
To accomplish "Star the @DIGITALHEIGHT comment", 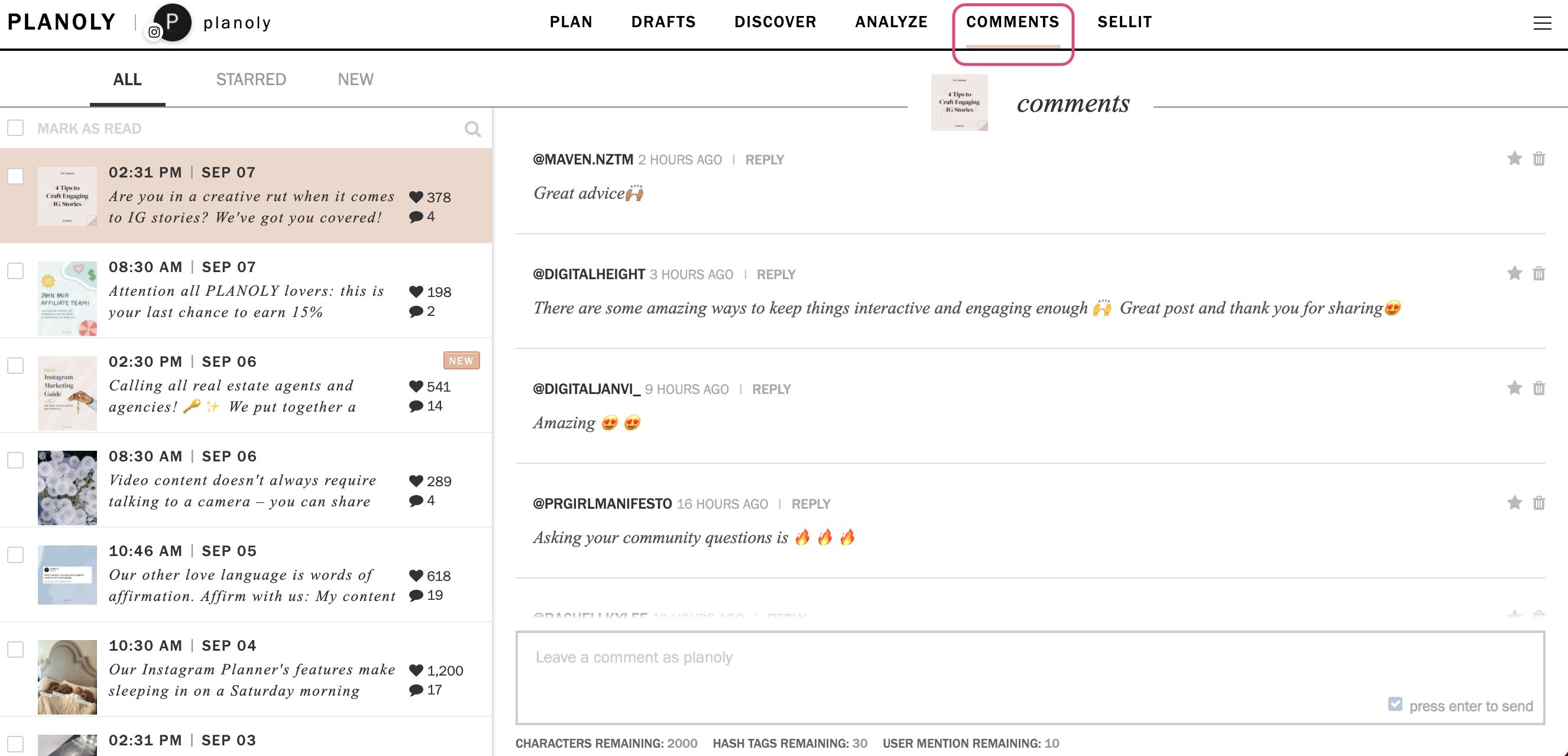I will coord(1514,273).
